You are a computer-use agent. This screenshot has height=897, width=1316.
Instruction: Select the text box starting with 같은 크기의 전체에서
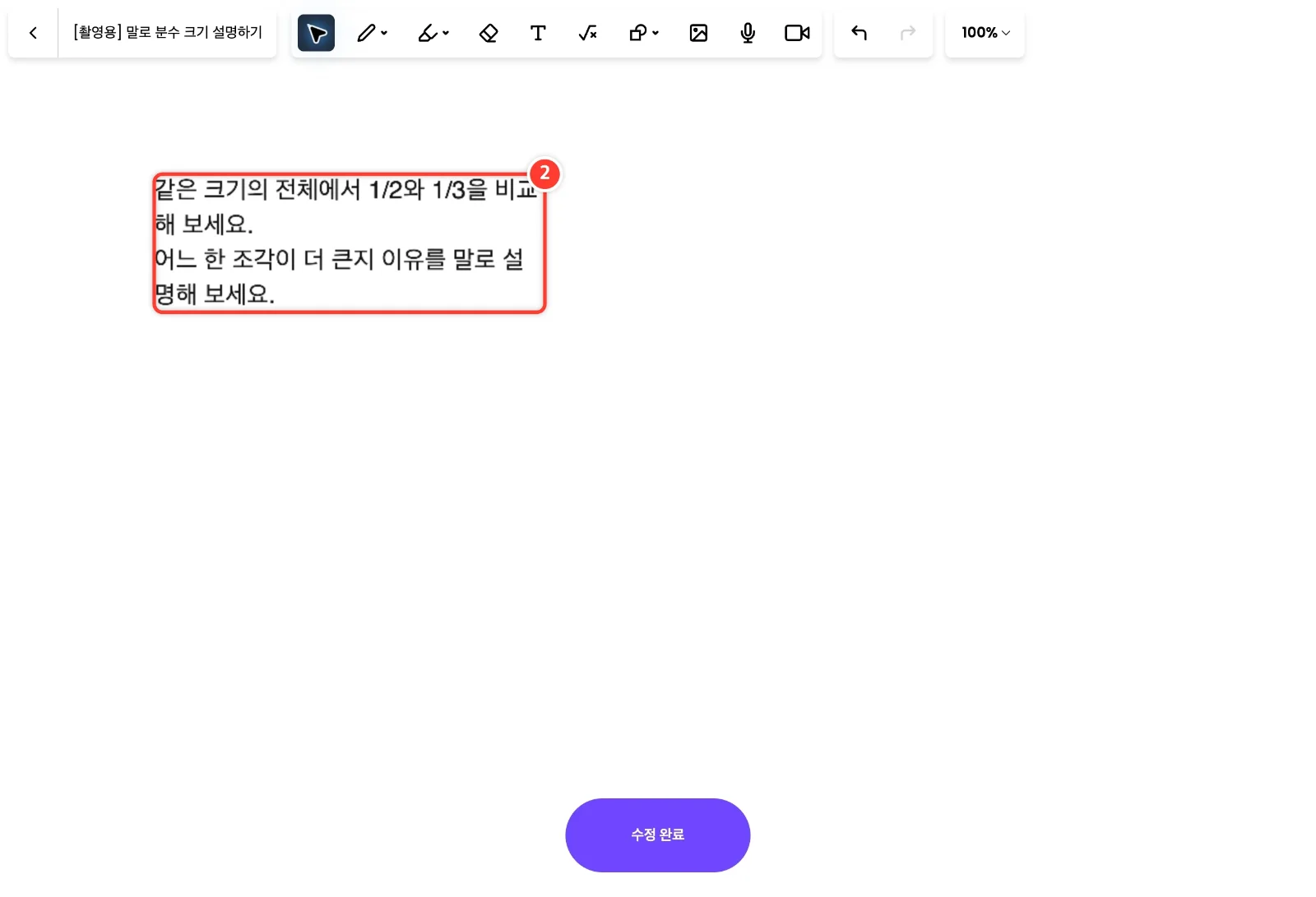point(349,243)
